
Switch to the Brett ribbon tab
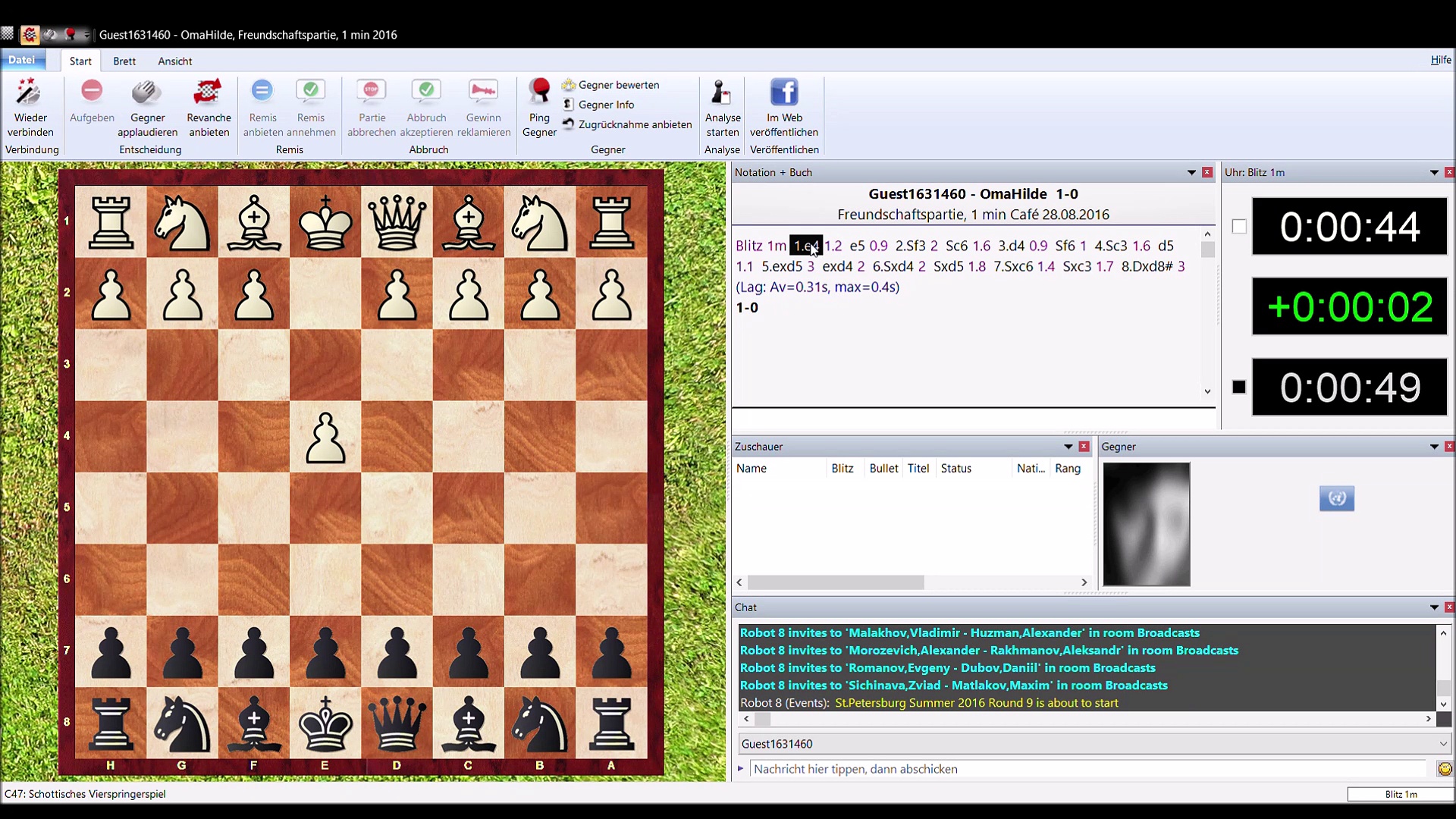click(124, 61)
